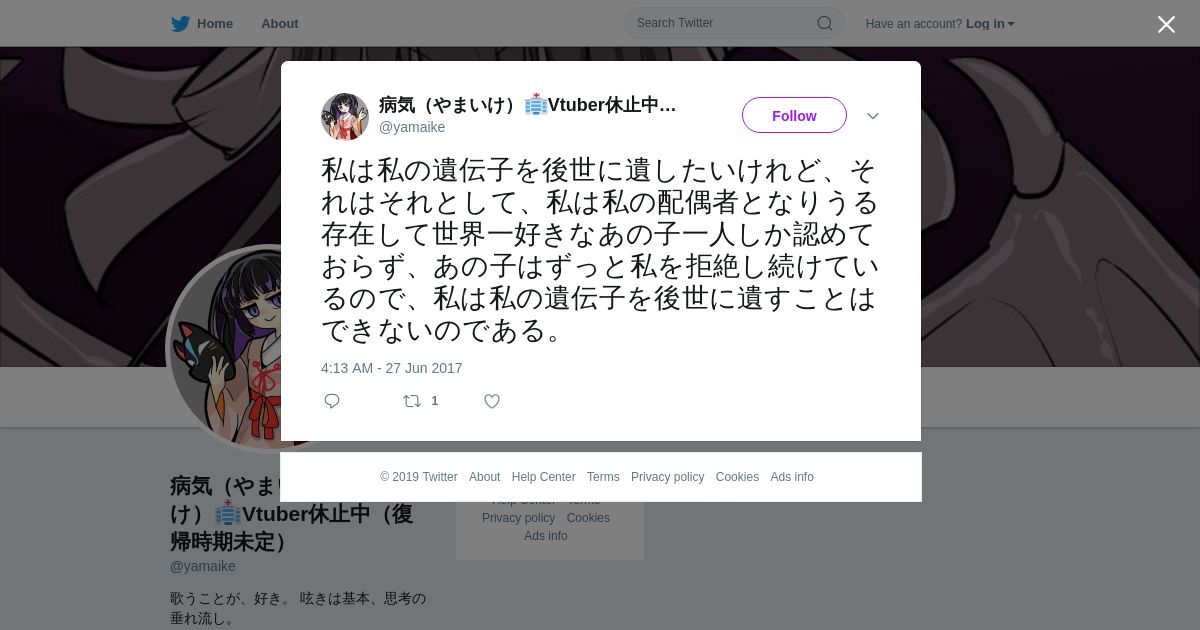Follow the @yamaike account
1200x630 pixels.
pos(794,115)
